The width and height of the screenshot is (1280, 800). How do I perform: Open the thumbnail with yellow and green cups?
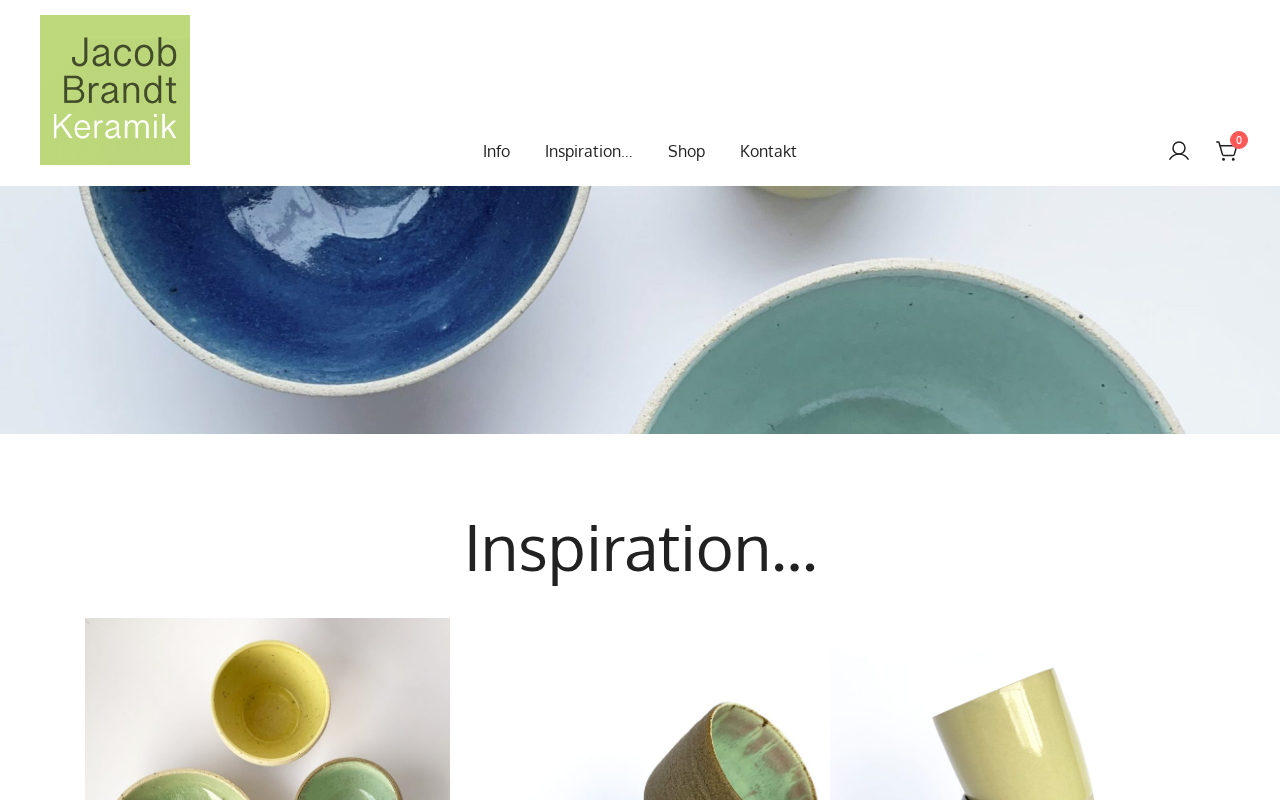coord(267,709)
